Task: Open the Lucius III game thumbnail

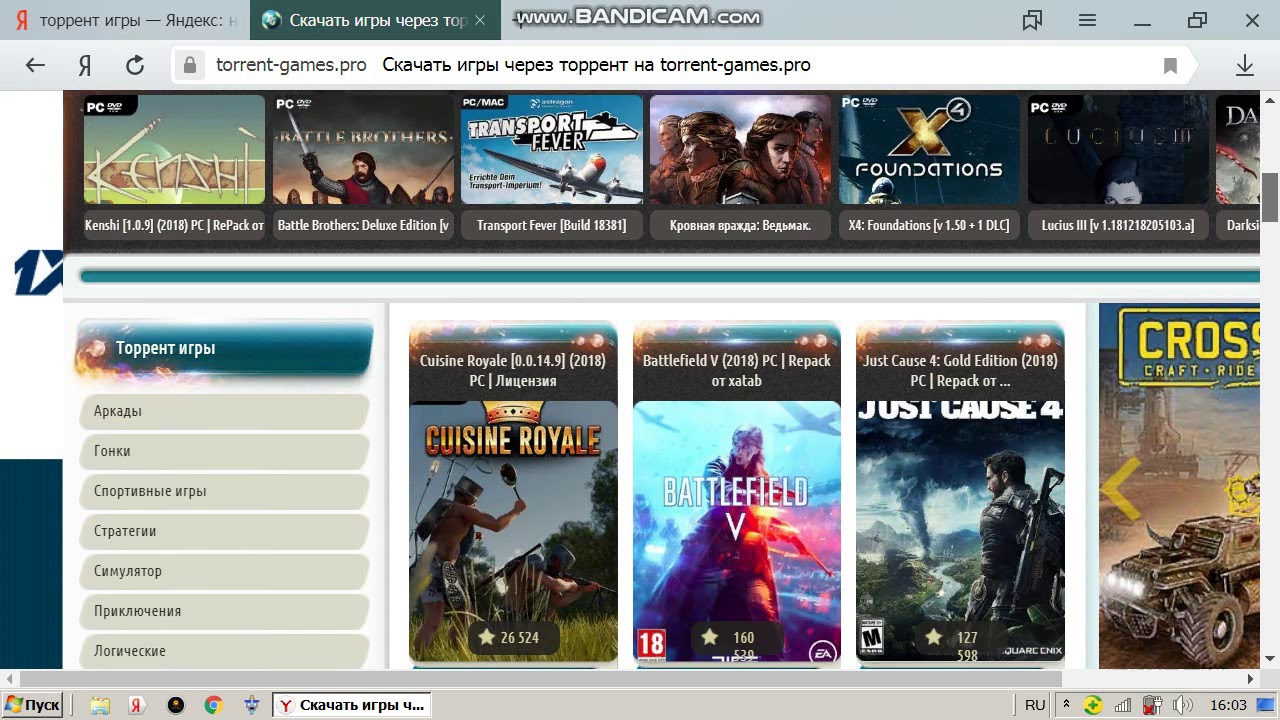Action: [x=1118, y=150]
